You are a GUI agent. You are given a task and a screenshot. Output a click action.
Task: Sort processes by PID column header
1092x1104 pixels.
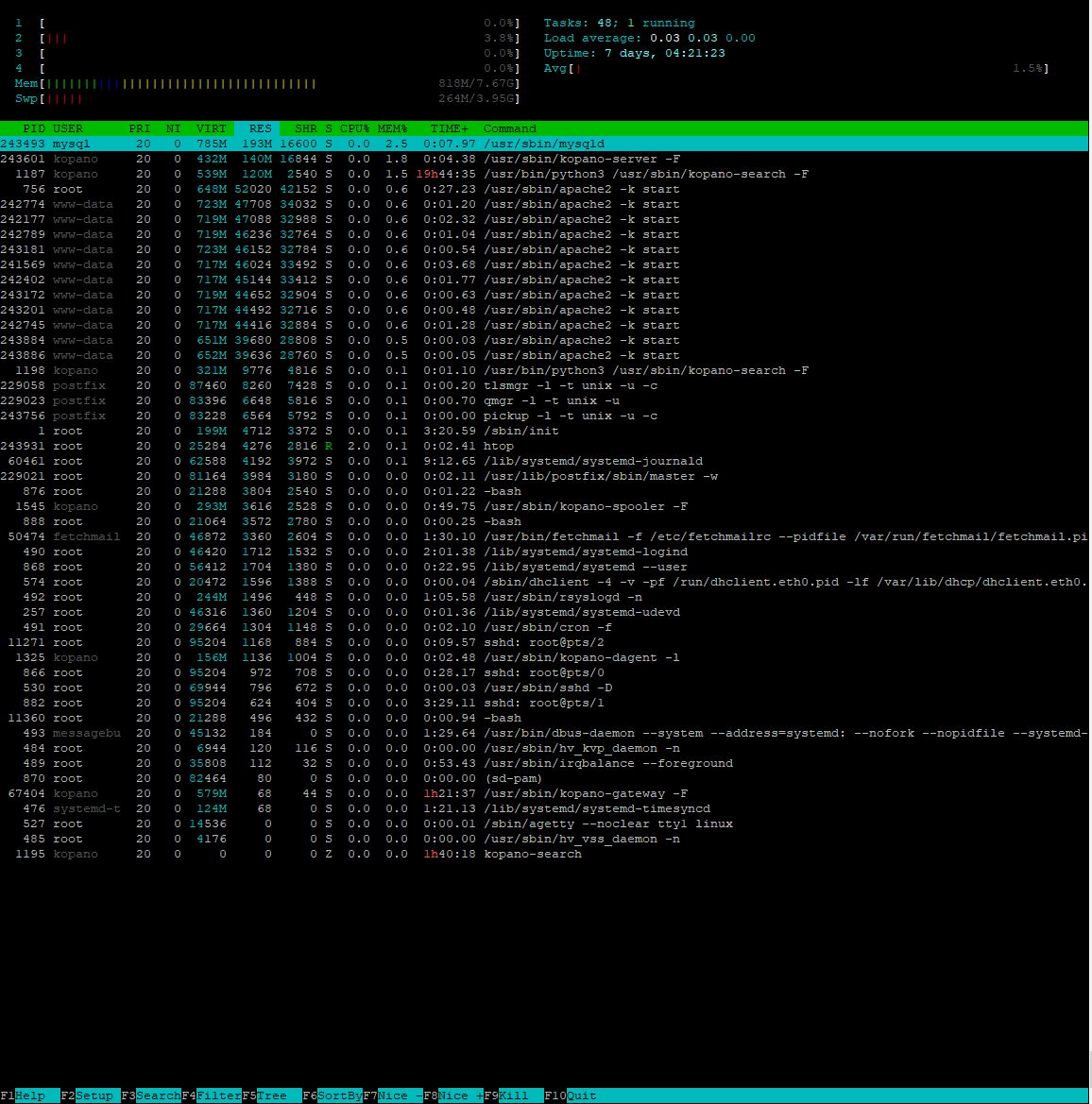[x=33, y=128]
